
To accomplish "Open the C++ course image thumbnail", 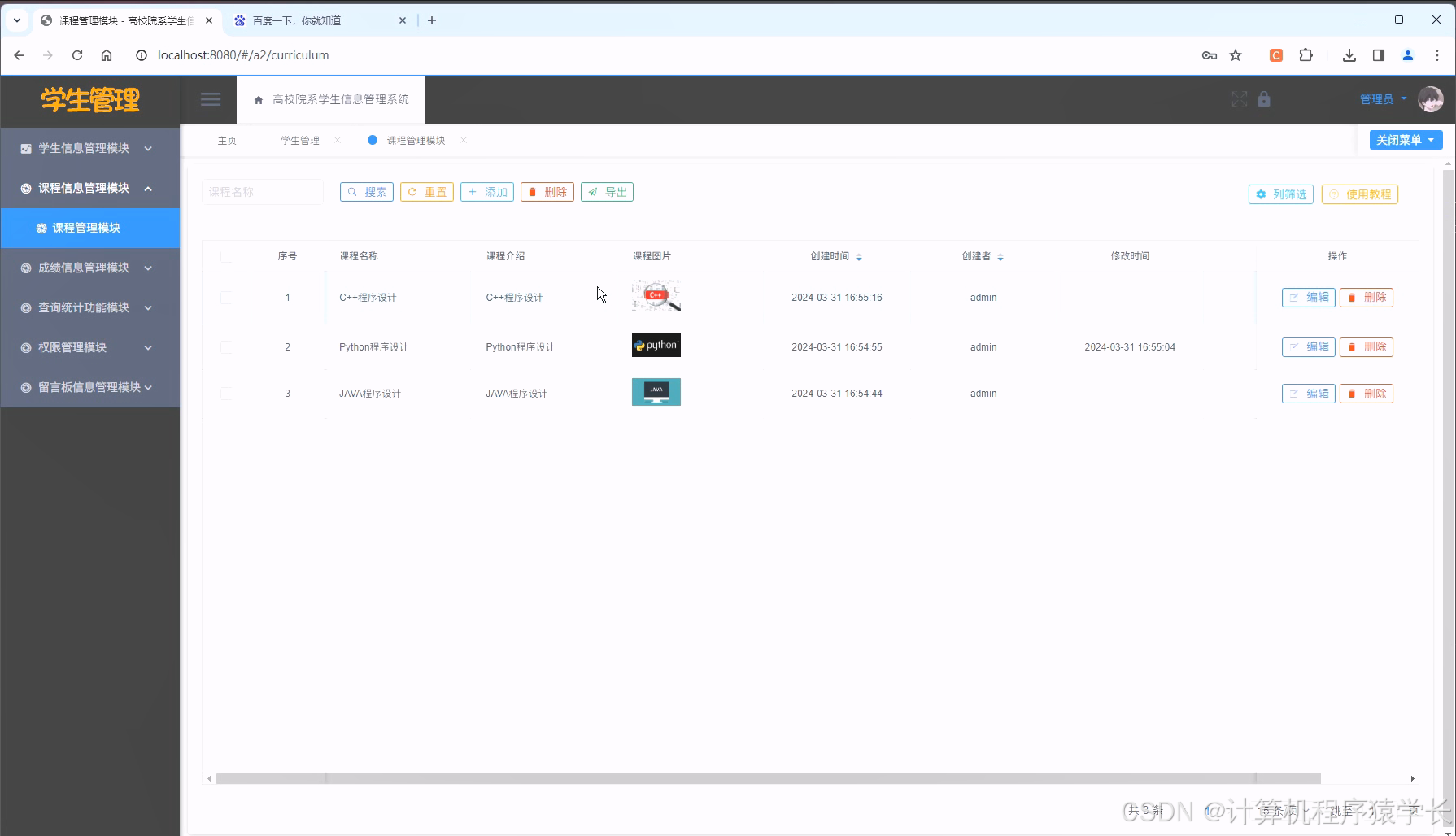I will pos(656,296).
